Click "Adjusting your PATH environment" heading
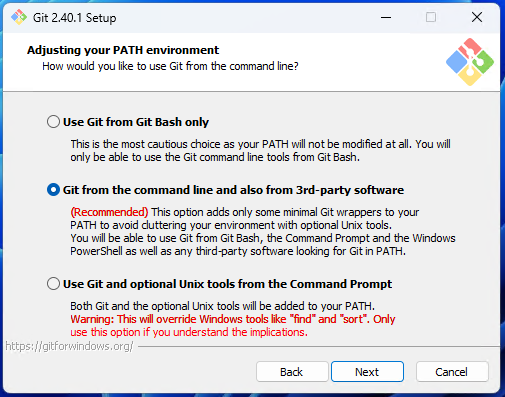Screen dimensions: 505x397 [x=123, y=50]
